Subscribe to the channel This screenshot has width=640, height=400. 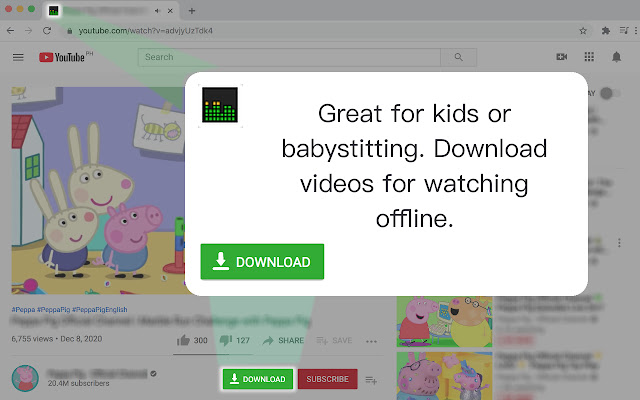(x=327, y=379)
